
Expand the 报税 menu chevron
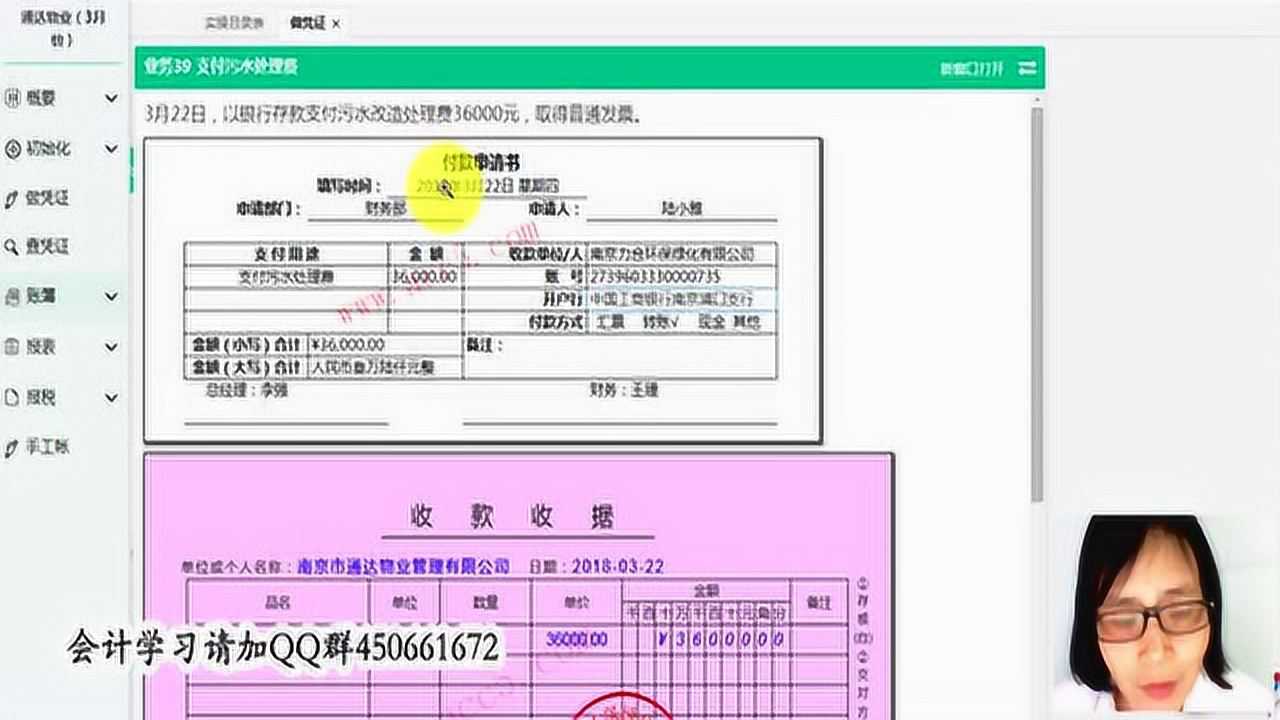coord(111,397)
